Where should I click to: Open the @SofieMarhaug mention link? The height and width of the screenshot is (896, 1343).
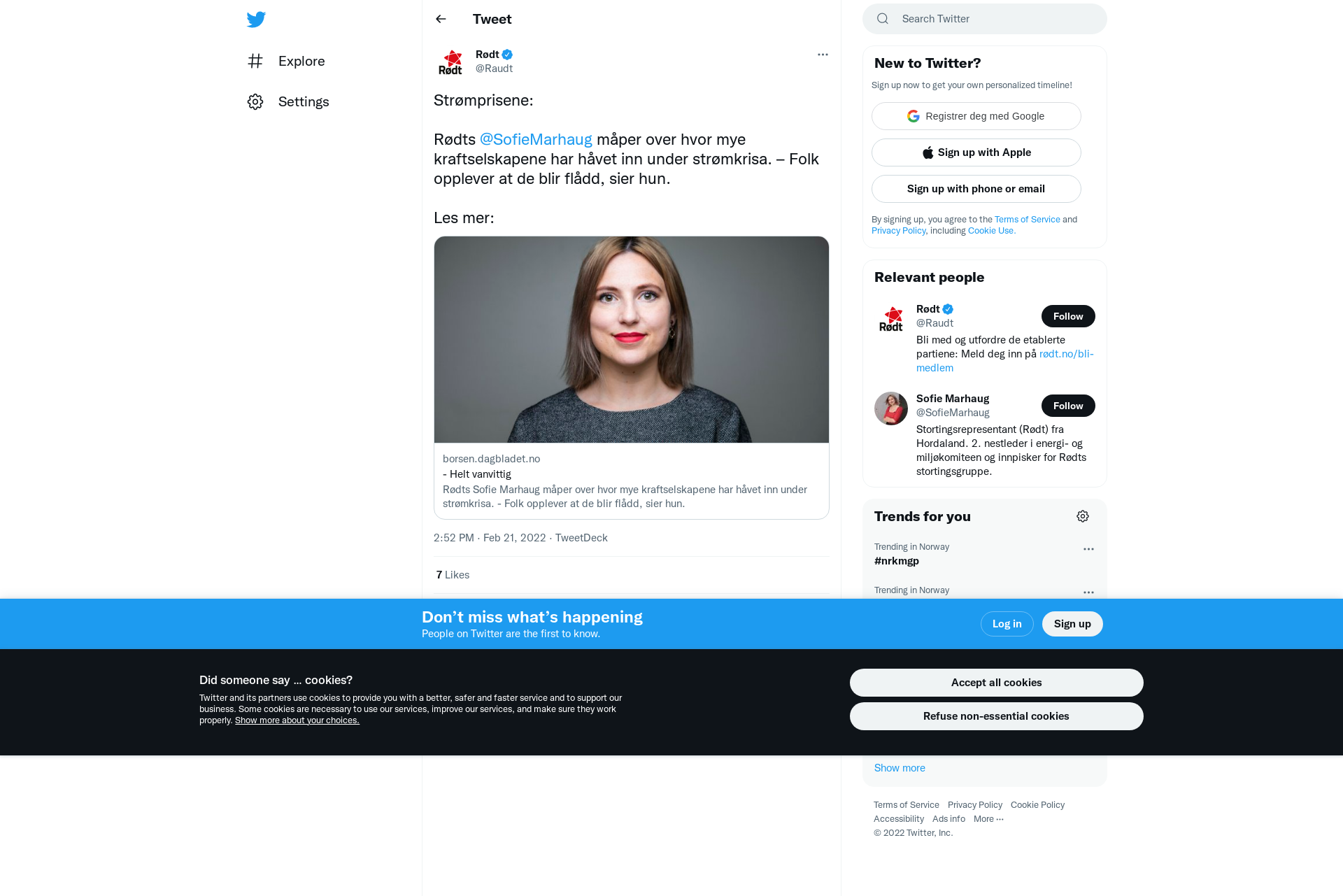click(536, 139)
